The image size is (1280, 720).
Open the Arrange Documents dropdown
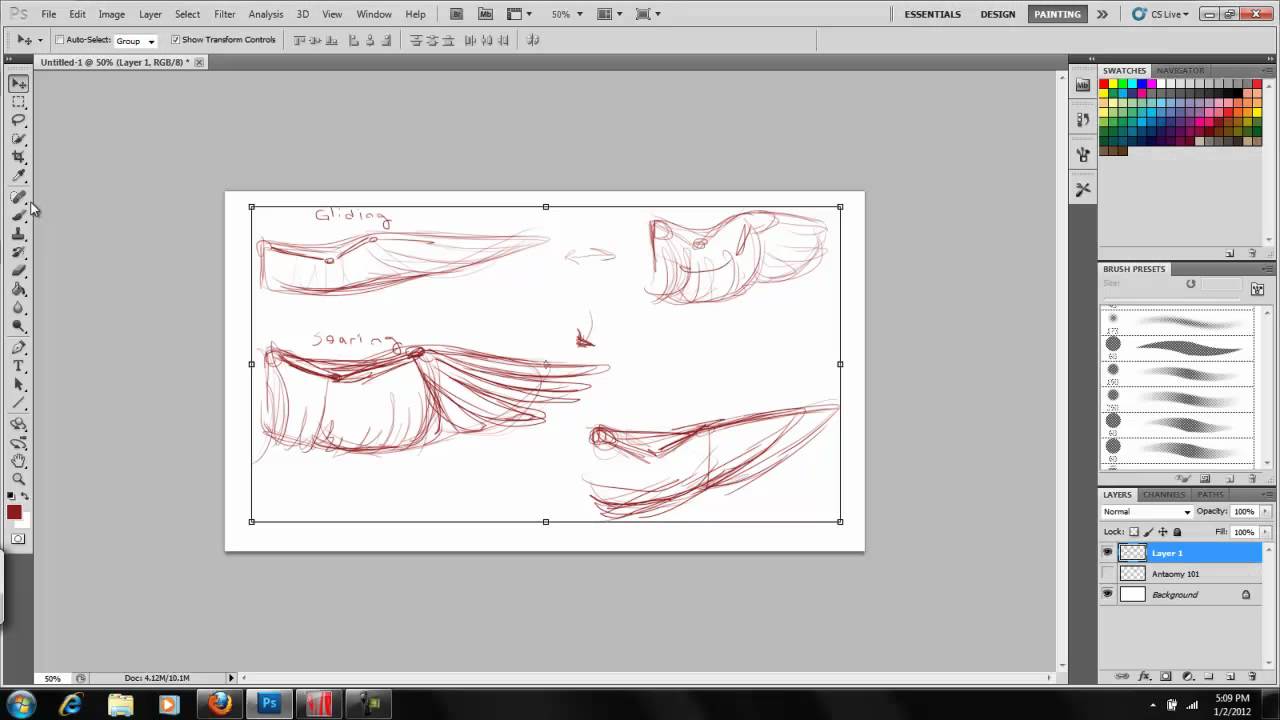click(609, 14)
